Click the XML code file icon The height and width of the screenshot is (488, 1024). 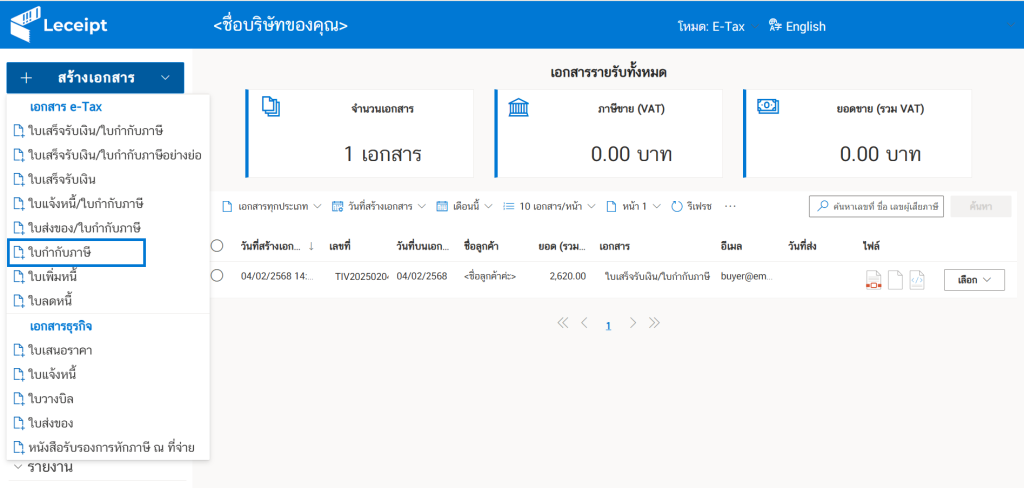point(917,280)
